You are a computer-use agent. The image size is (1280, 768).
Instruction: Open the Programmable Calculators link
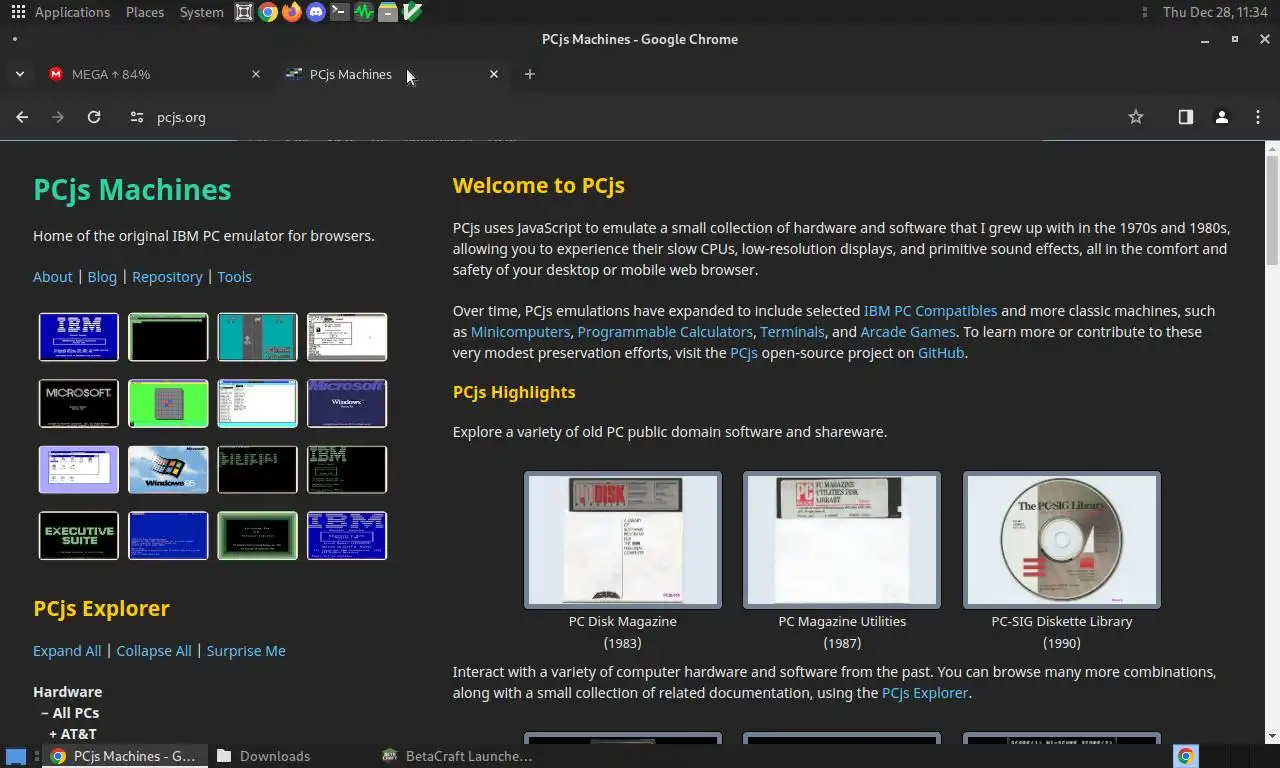tap(665, 332)
